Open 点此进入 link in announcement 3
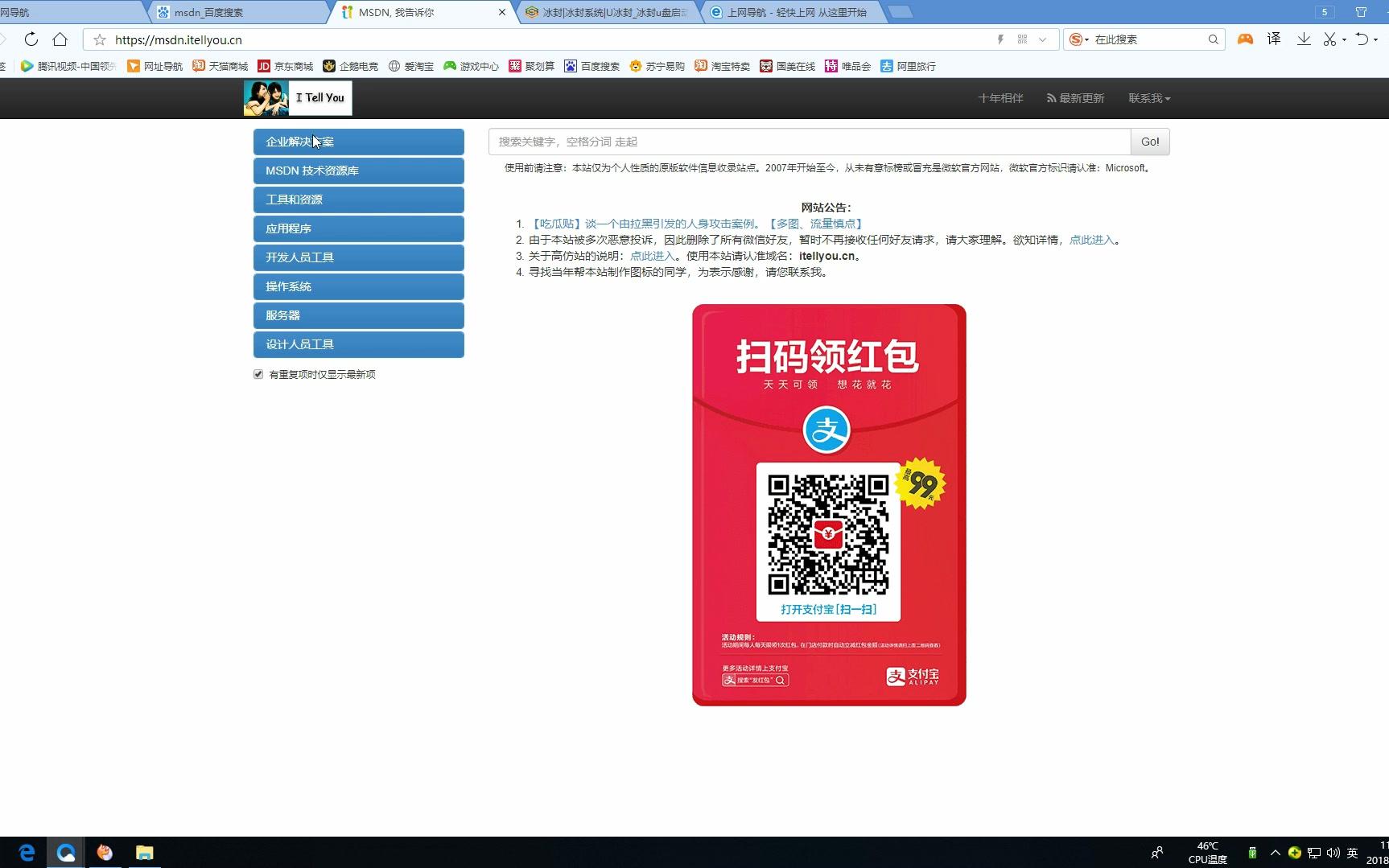This screenshot has width=1389, height=868. pos(653,256)
